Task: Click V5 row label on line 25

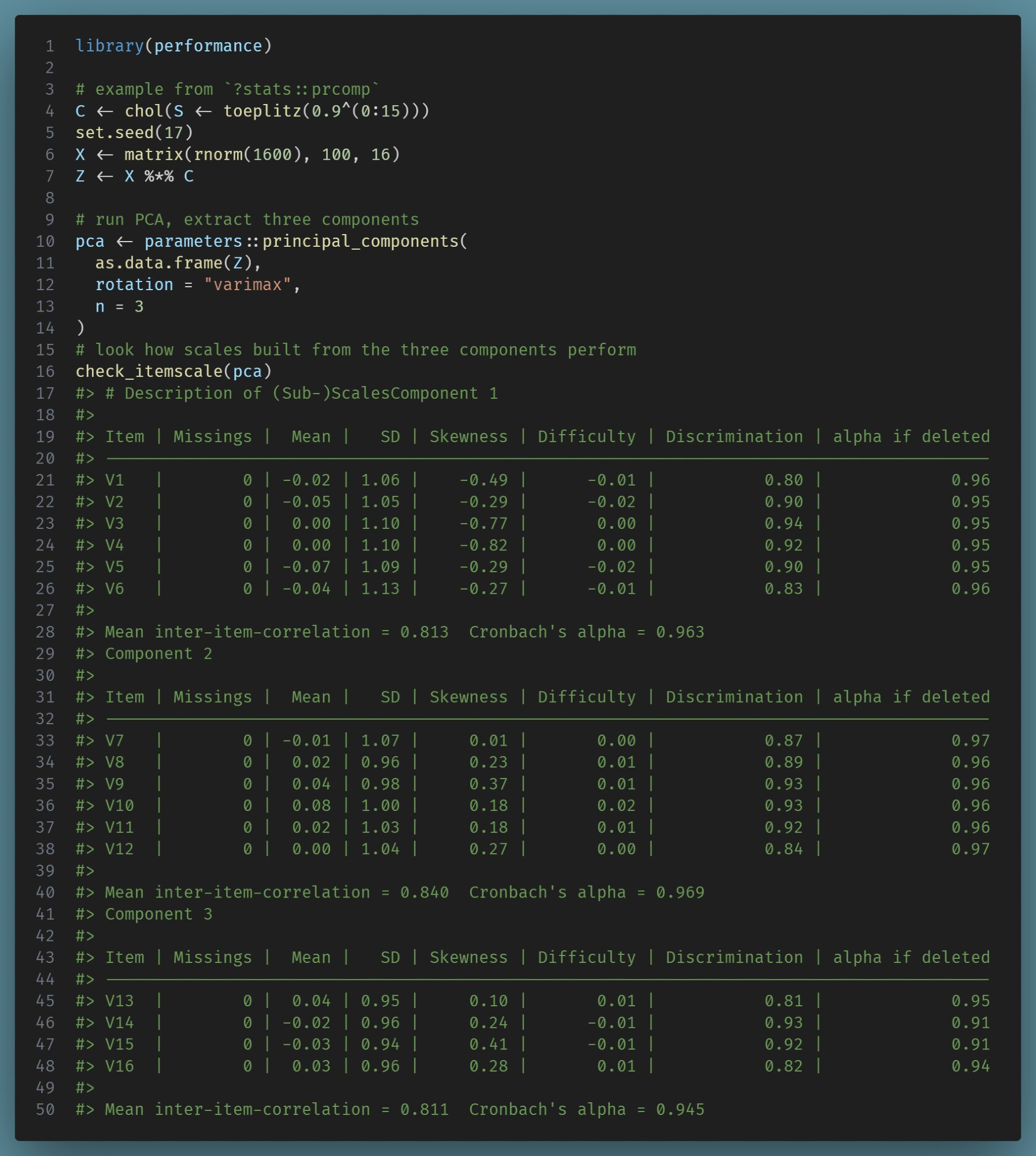Action: point(114,566)
